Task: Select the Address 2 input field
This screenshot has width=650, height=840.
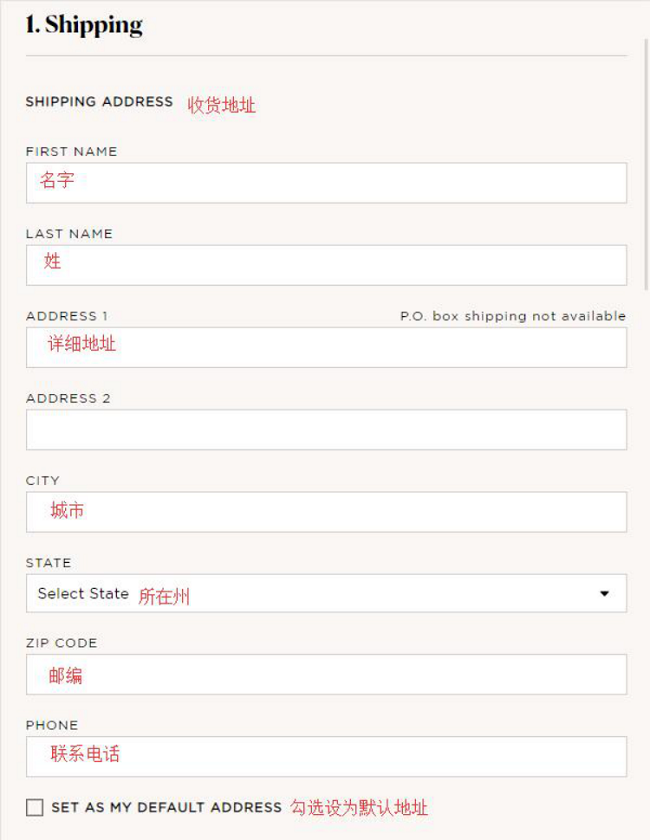Action: (326, 430)
